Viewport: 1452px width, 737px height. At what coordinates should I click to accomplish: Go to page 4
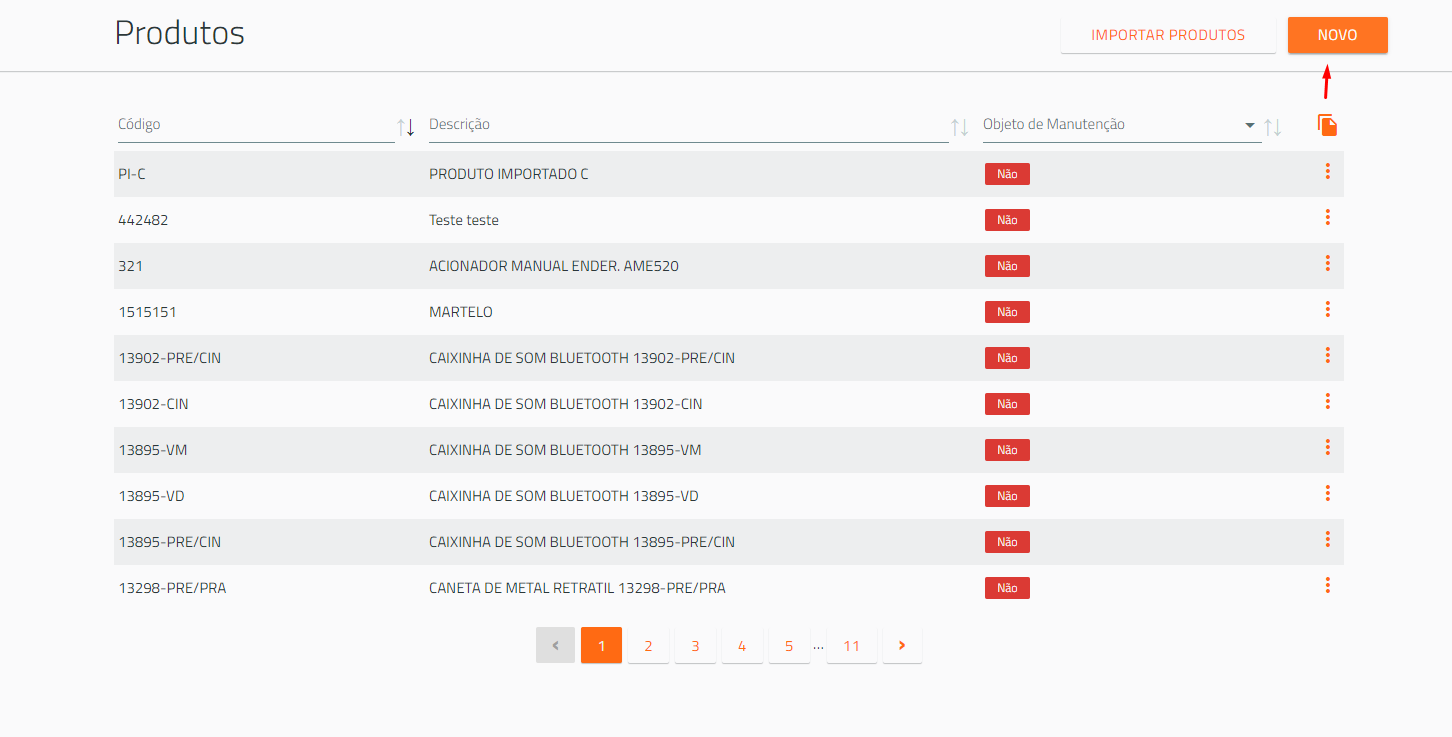point(742,645)
